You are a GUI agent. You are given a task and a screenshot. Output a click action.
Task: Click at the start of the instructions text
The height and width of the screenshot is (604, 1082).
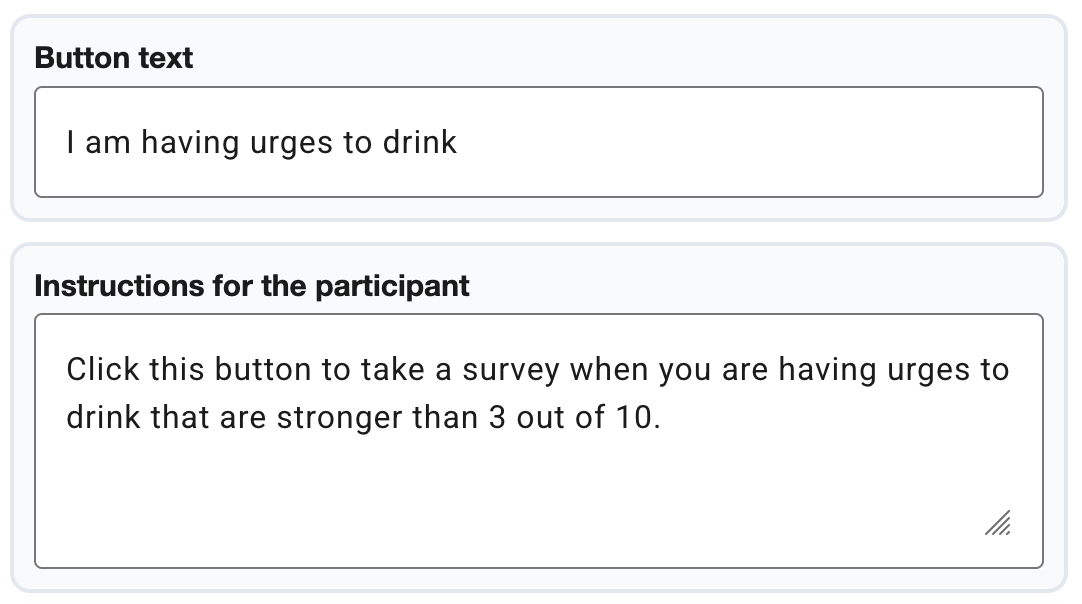pos(68,369)
